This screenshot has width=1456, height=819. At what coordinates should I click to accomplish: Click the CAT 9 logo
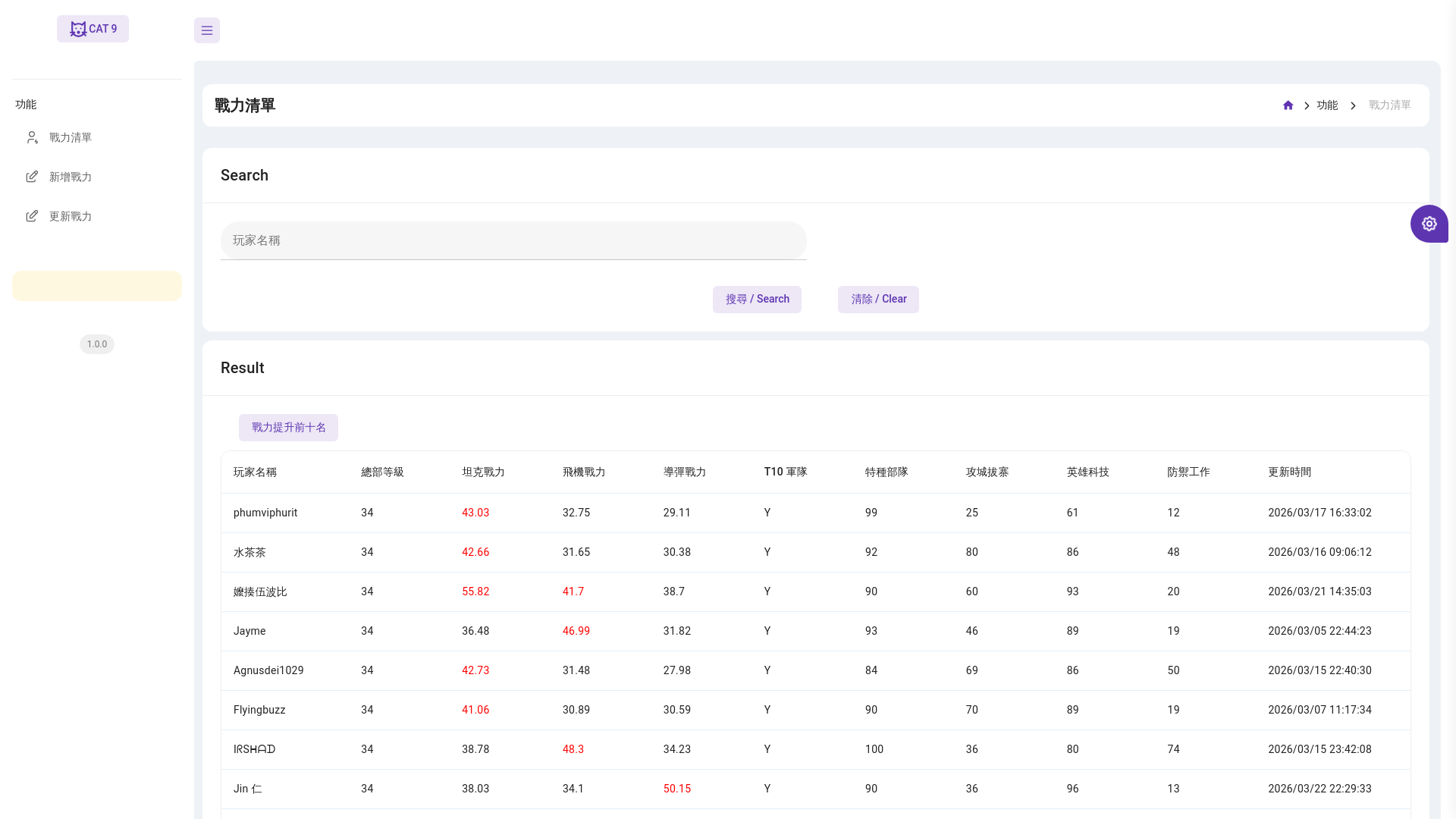click(x=93, y=29)
